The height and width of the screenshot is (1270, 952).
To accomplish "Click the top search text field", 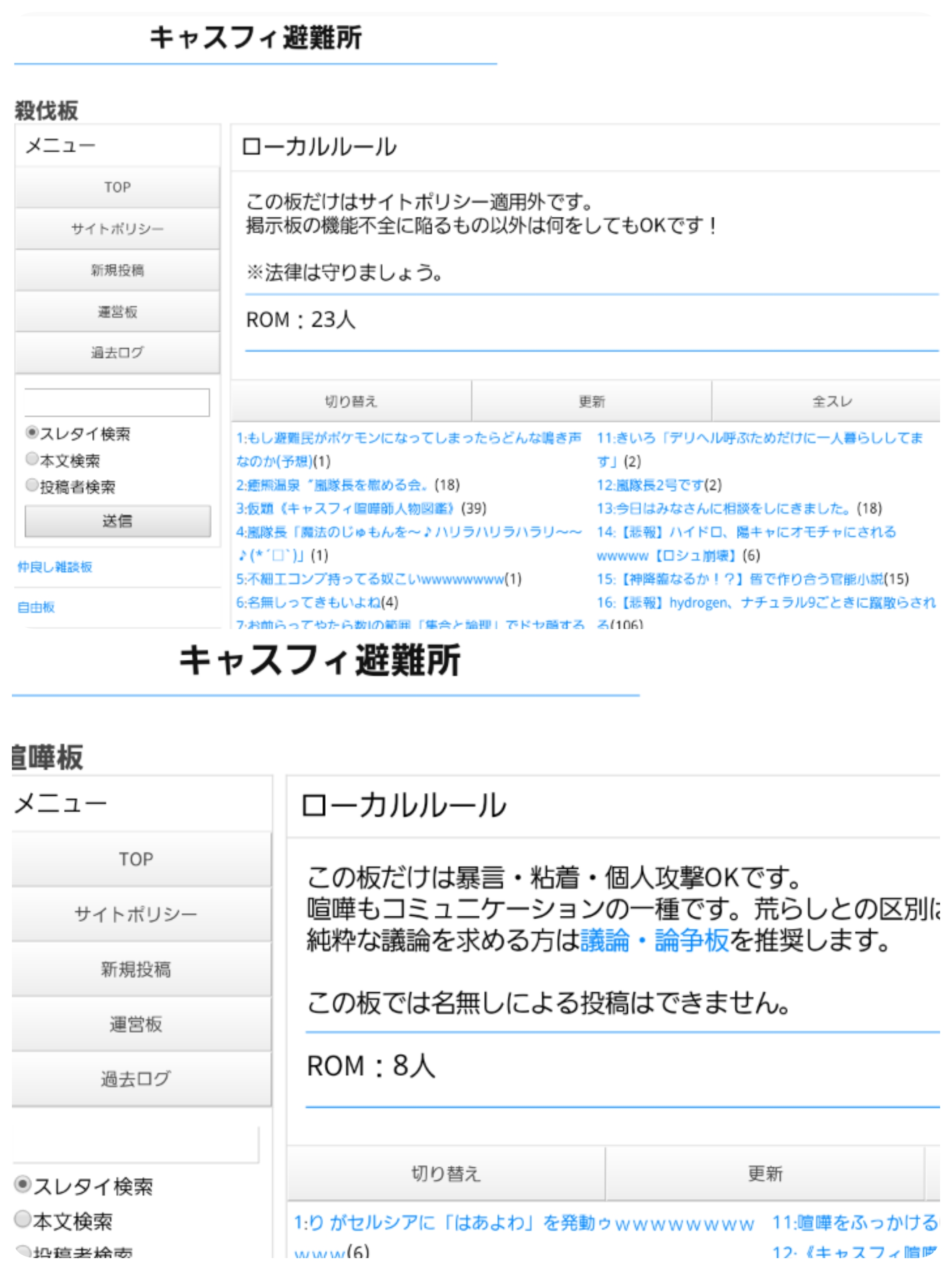I will click(117, 402).
